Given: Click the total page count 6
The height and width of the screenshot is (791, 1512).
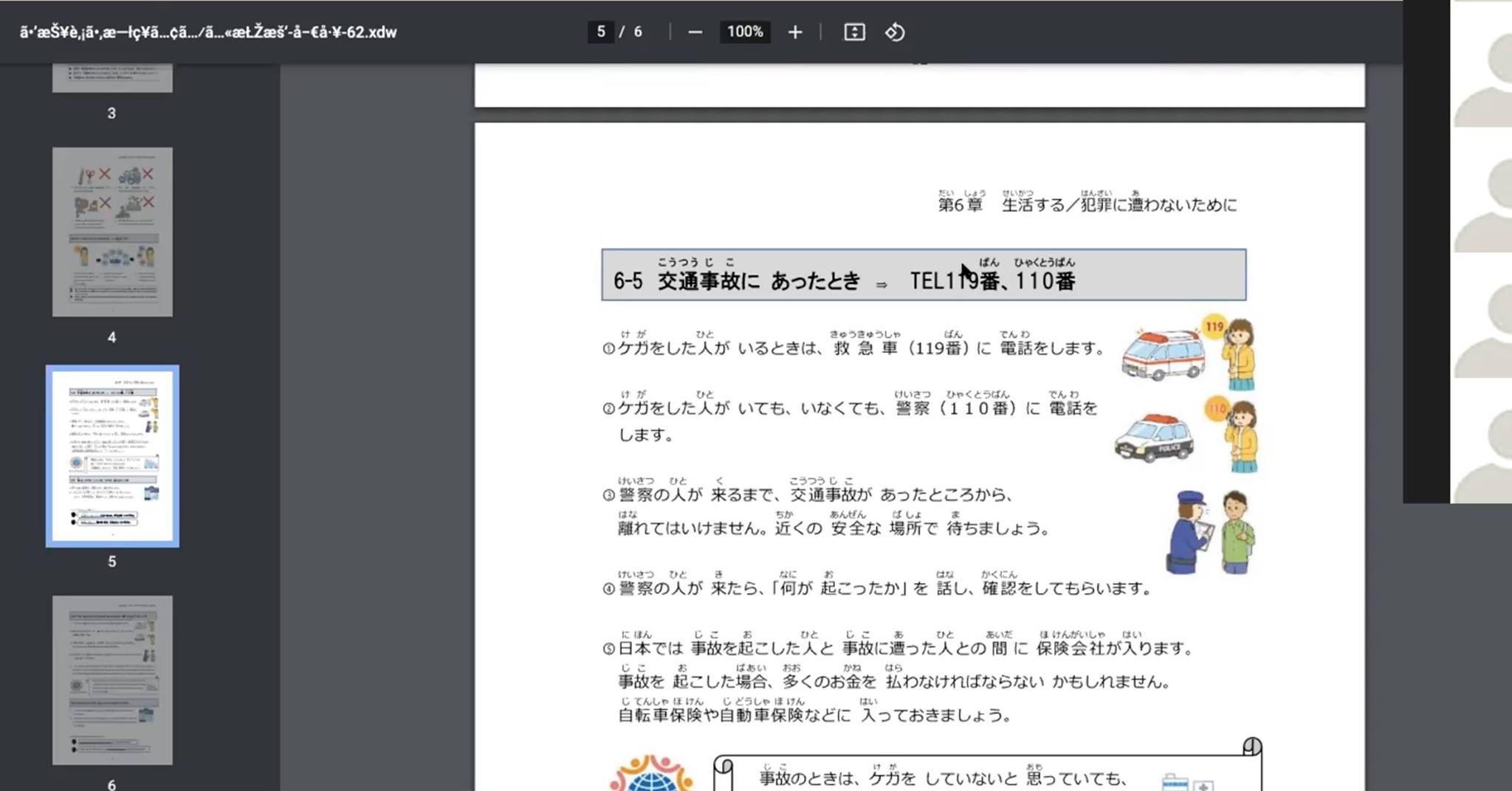Looking at the screenshot, I should [638, 32].
